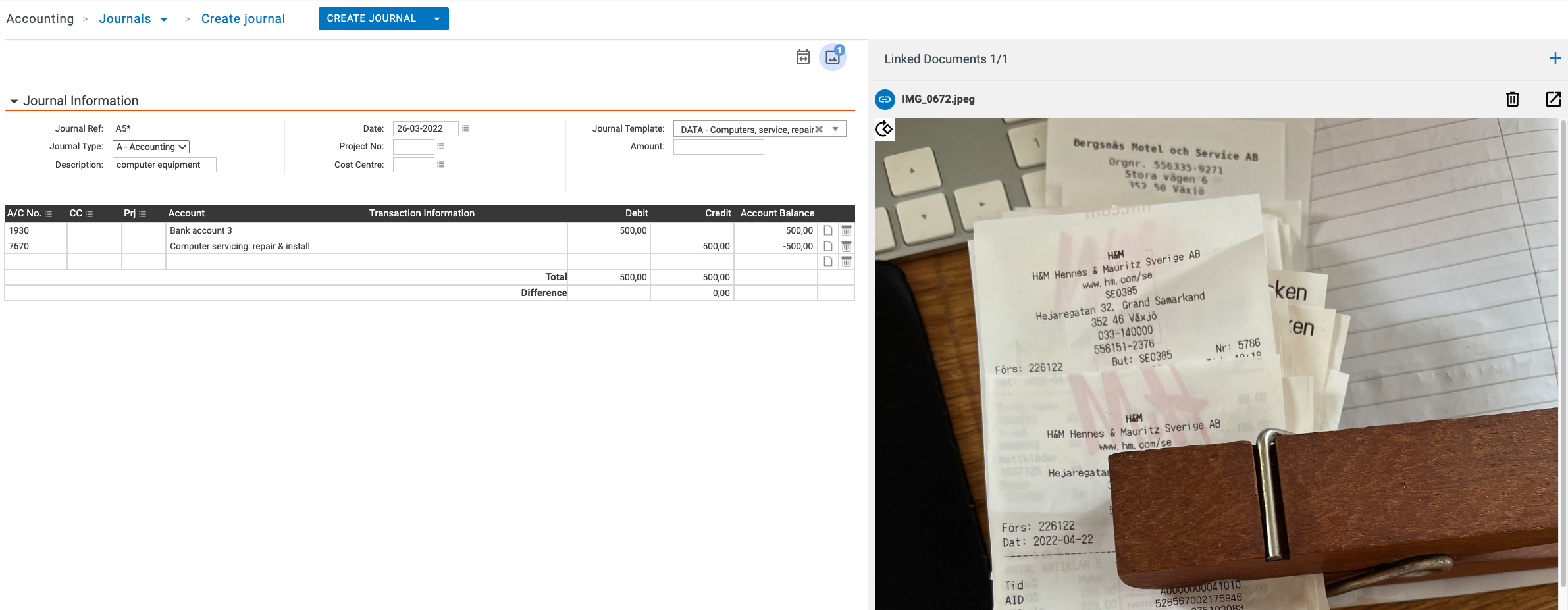Screen dimensions: 1568x610
Task: Open the date picker list icon
Action: [x=465, y=128]
